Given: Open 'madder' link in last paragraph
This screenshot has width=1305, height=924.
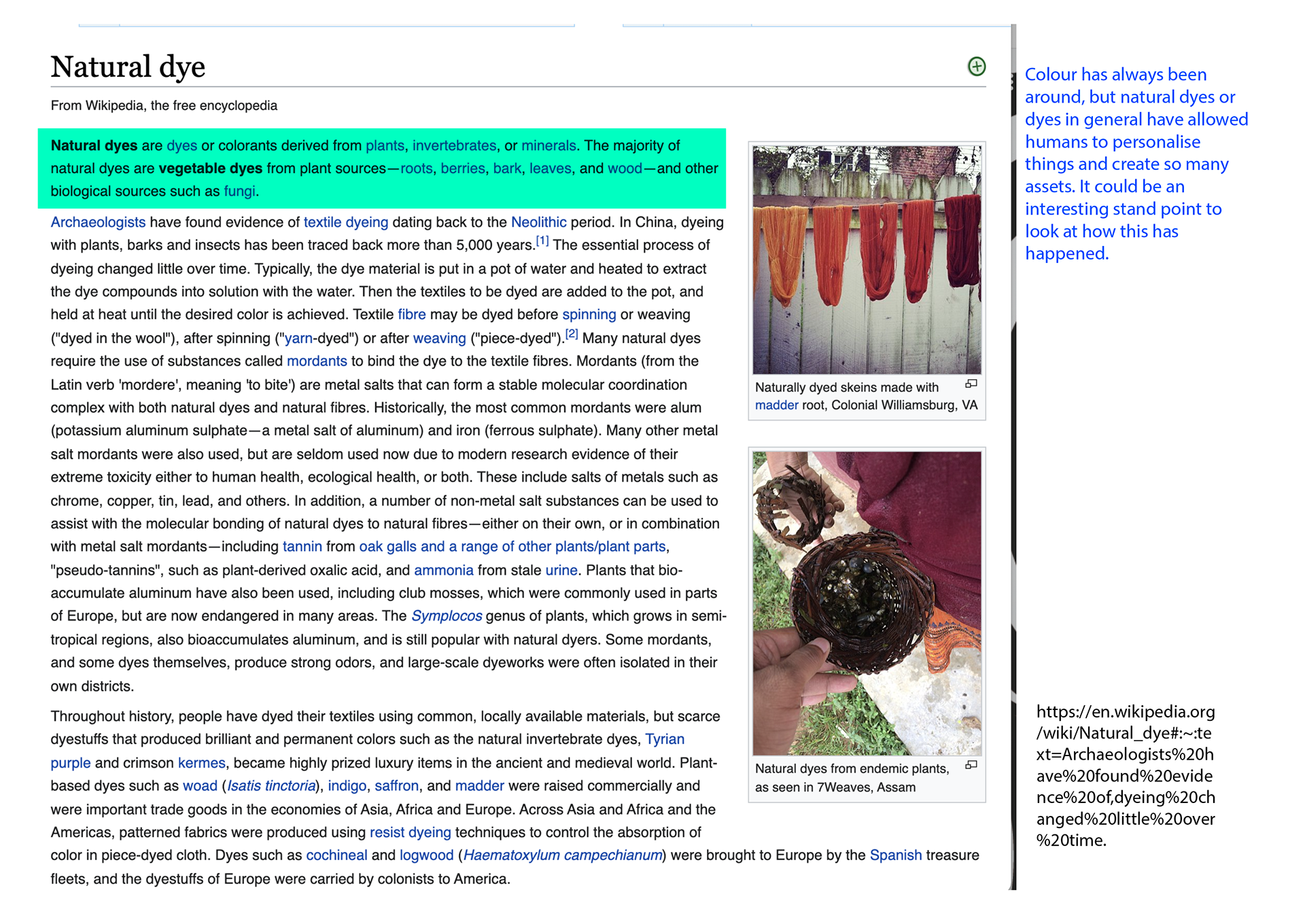Looking at the screenshot, I should [x=480, y=786].
